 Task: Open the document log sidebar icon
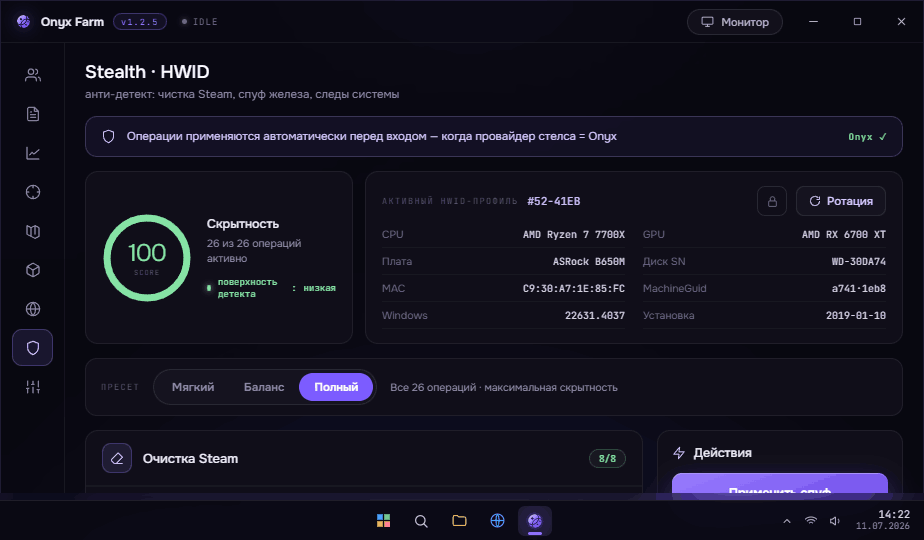pos(33,114)
